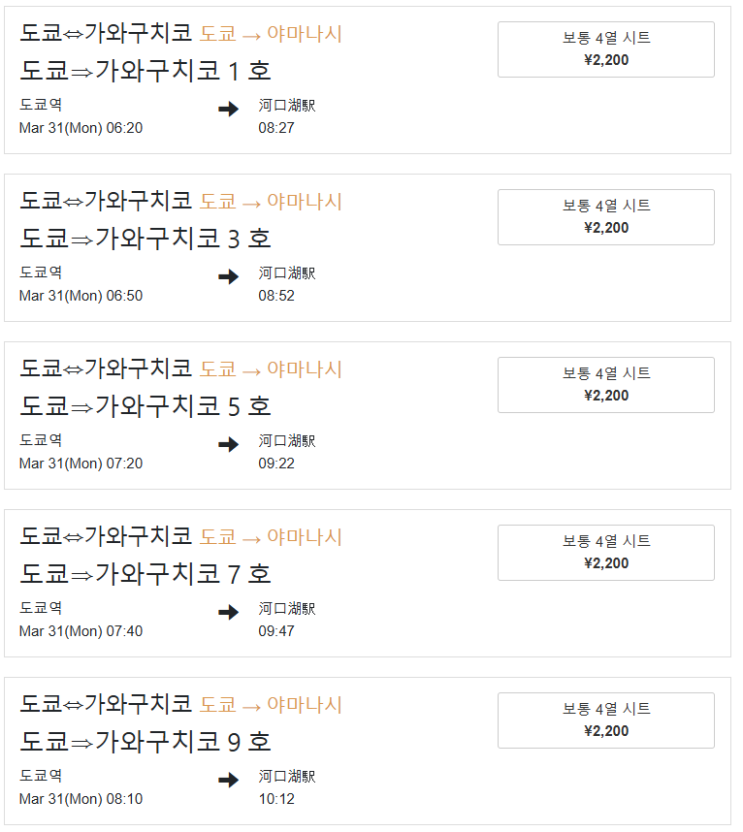This screenshot has height=832, width=743.
Task: Open the 도쿄⇒가와구치코 1호 bus title
Action: coord(145,71)
